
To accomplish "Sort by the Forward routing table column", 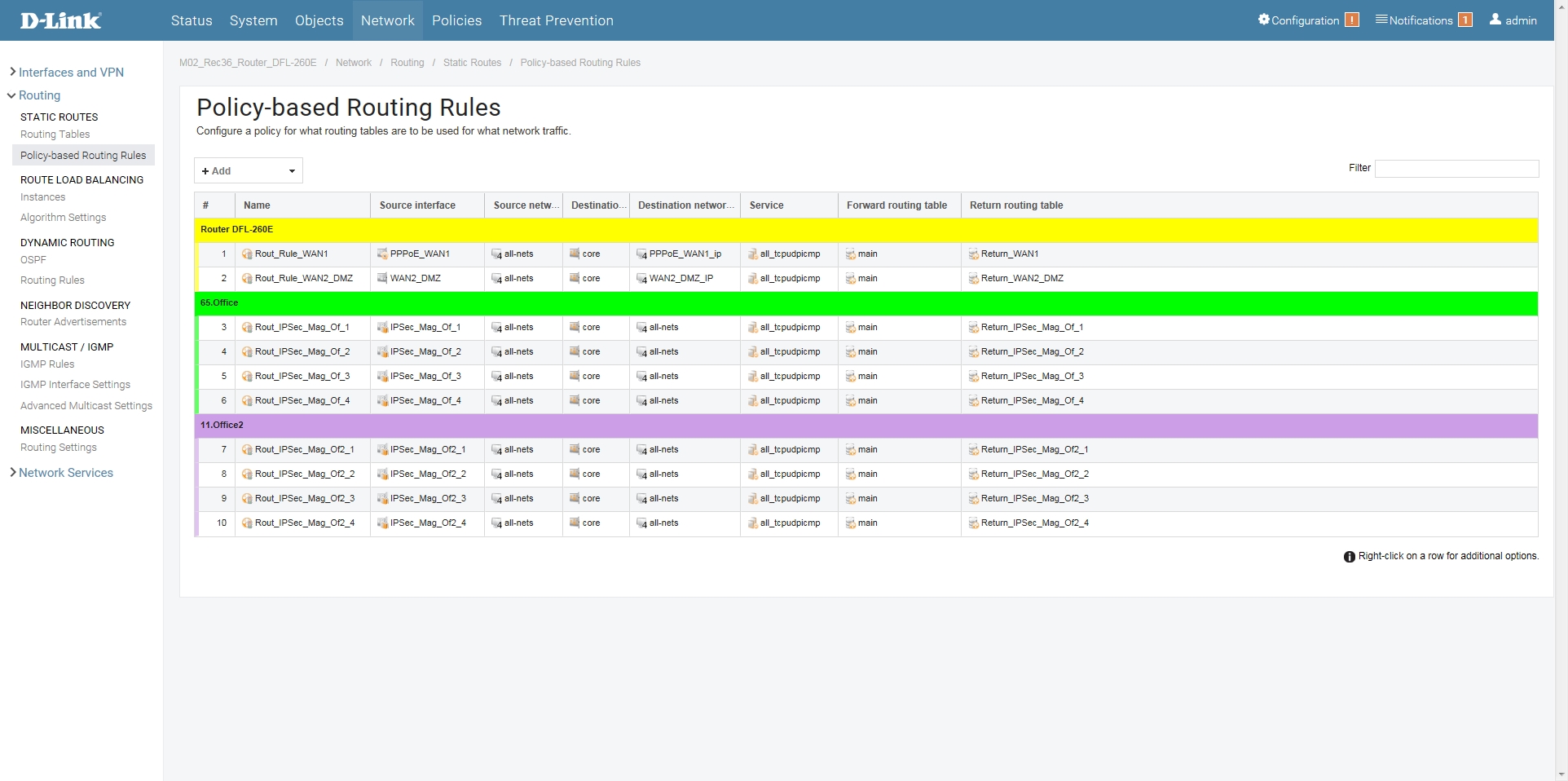I will pyautogui.click(x=896, y=205).
